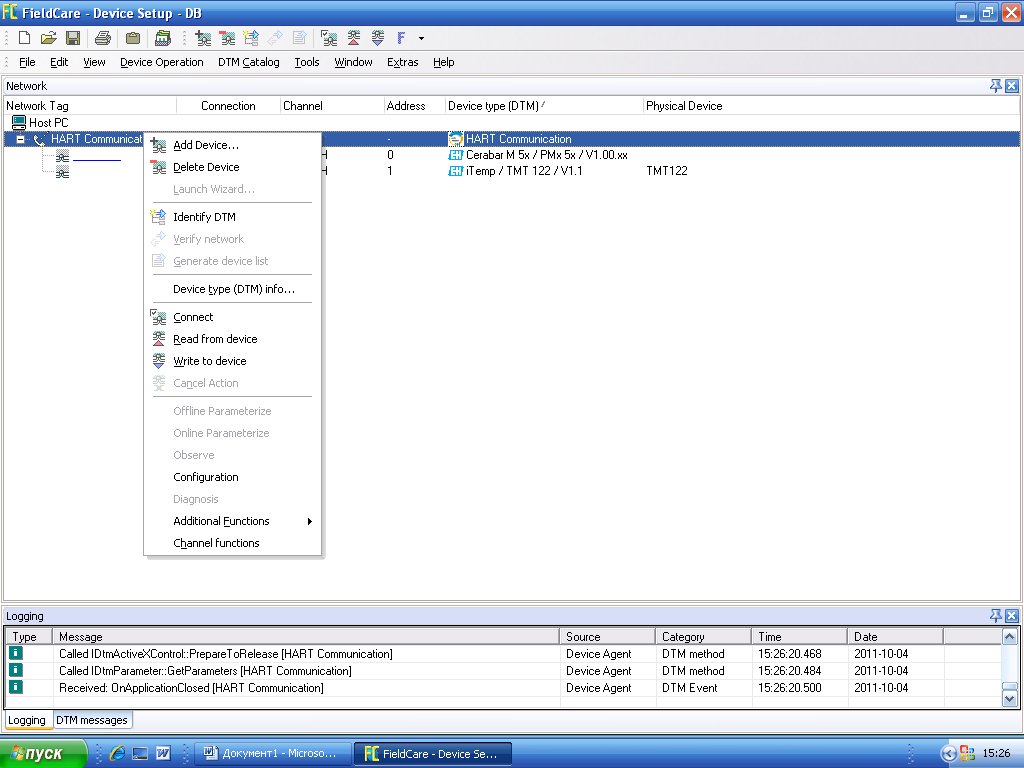The width and height of the screenshot is (1024, 768).
Task: Click the GetParameters log message row
Action: (x=503, y=671)
